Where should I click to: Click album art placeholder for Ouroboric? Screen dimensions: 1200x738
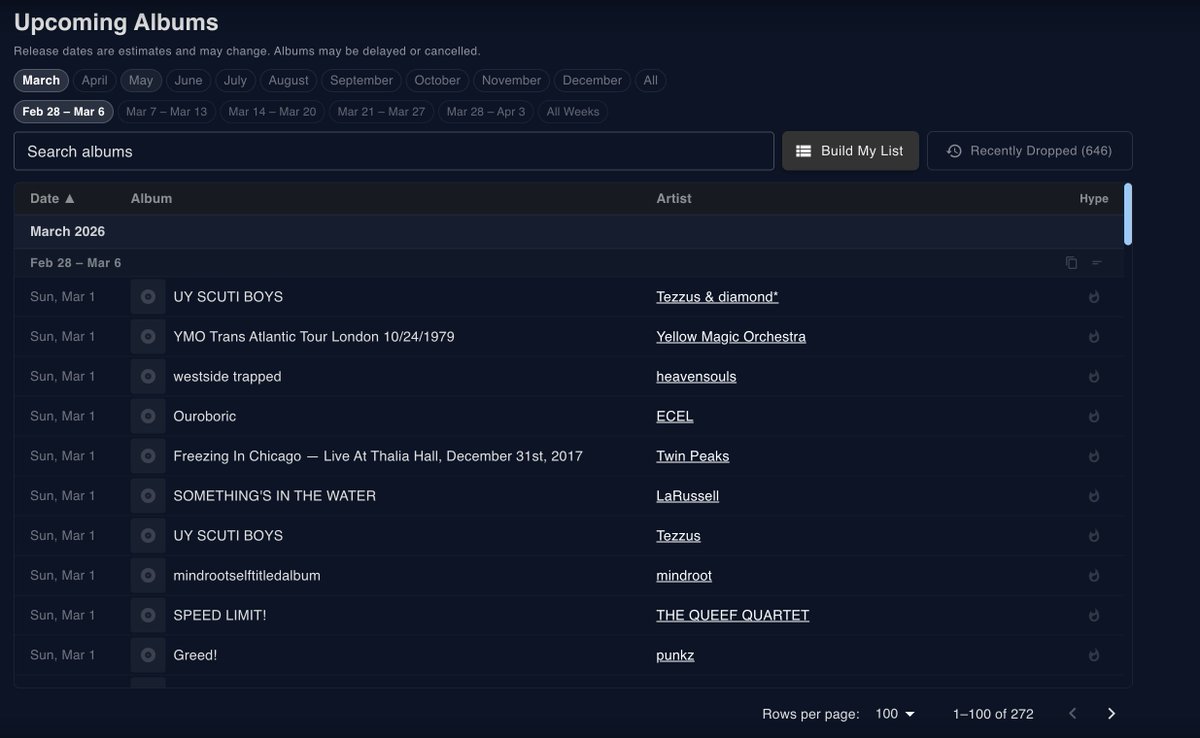pyautogui.click(x=148, y=416)
